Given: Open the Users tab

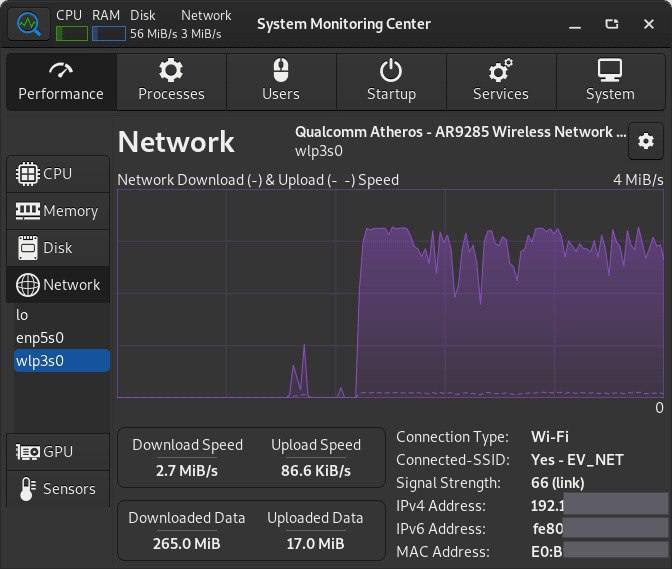Looking at the screenshot, I should click(281, 82).
